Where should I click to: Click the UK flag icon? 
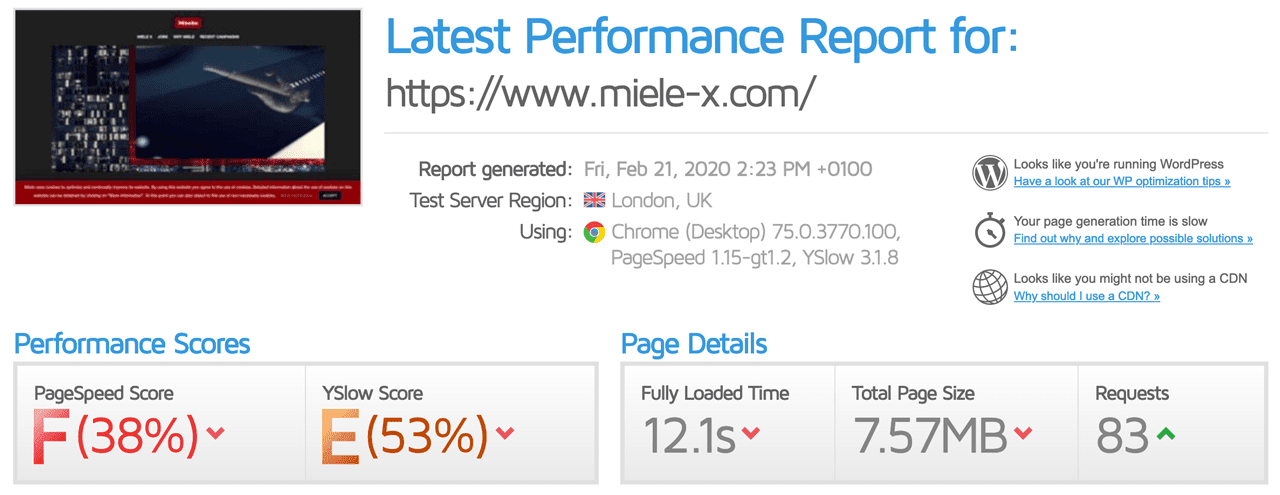point(594,200)
